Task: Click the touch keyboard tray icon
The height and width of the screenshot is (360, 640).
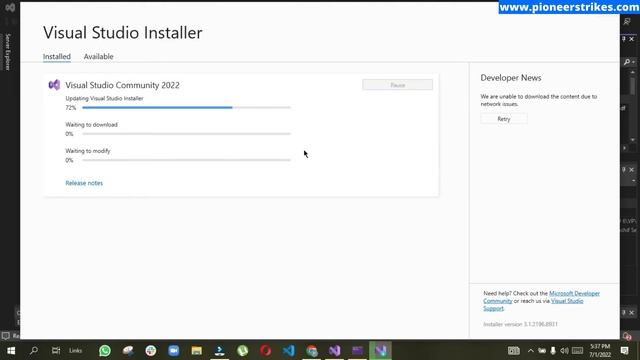Action: tap(578, 351)
